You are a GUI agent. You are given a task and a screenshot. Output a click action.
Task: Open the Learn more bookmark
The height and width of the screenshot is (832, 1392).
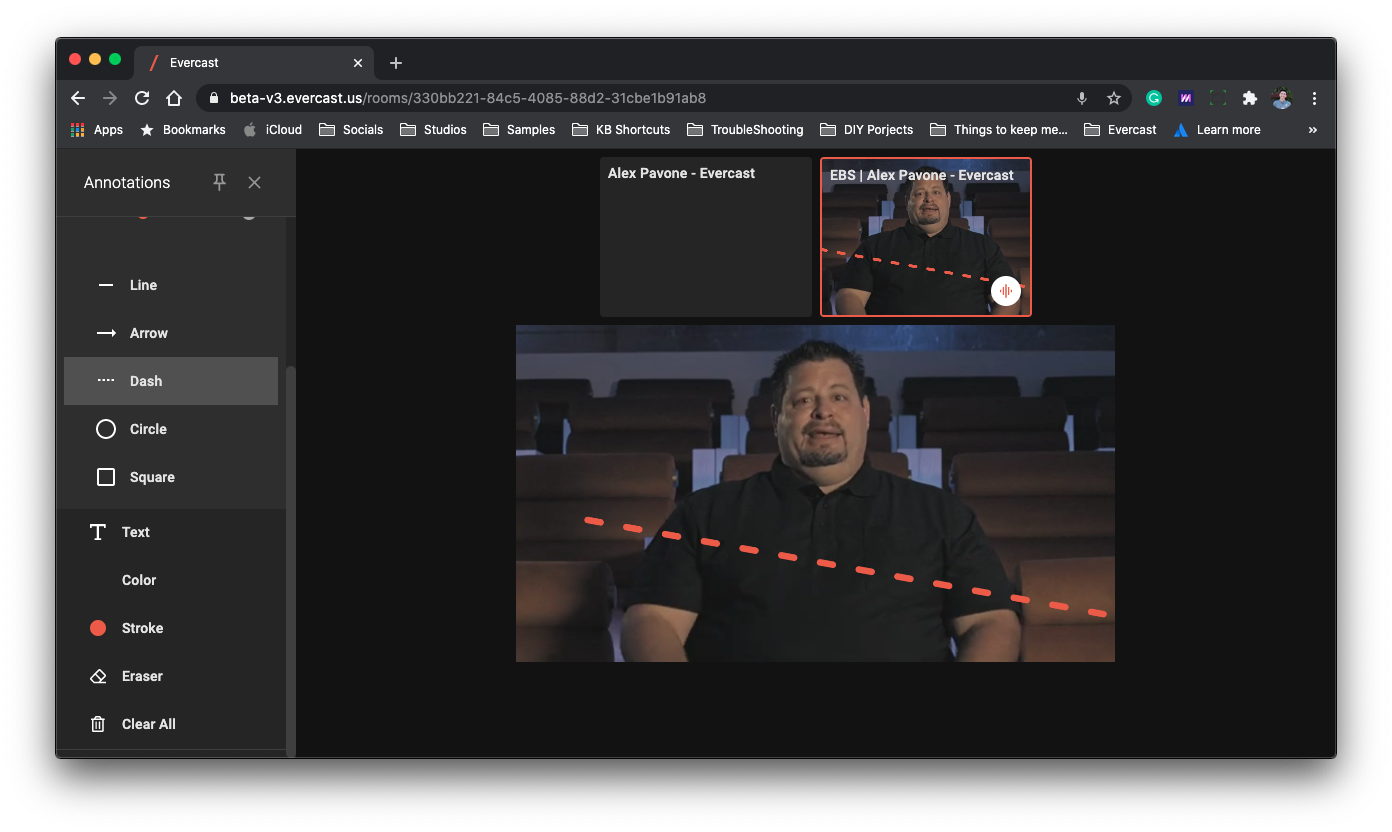(x=1217, y=130)
